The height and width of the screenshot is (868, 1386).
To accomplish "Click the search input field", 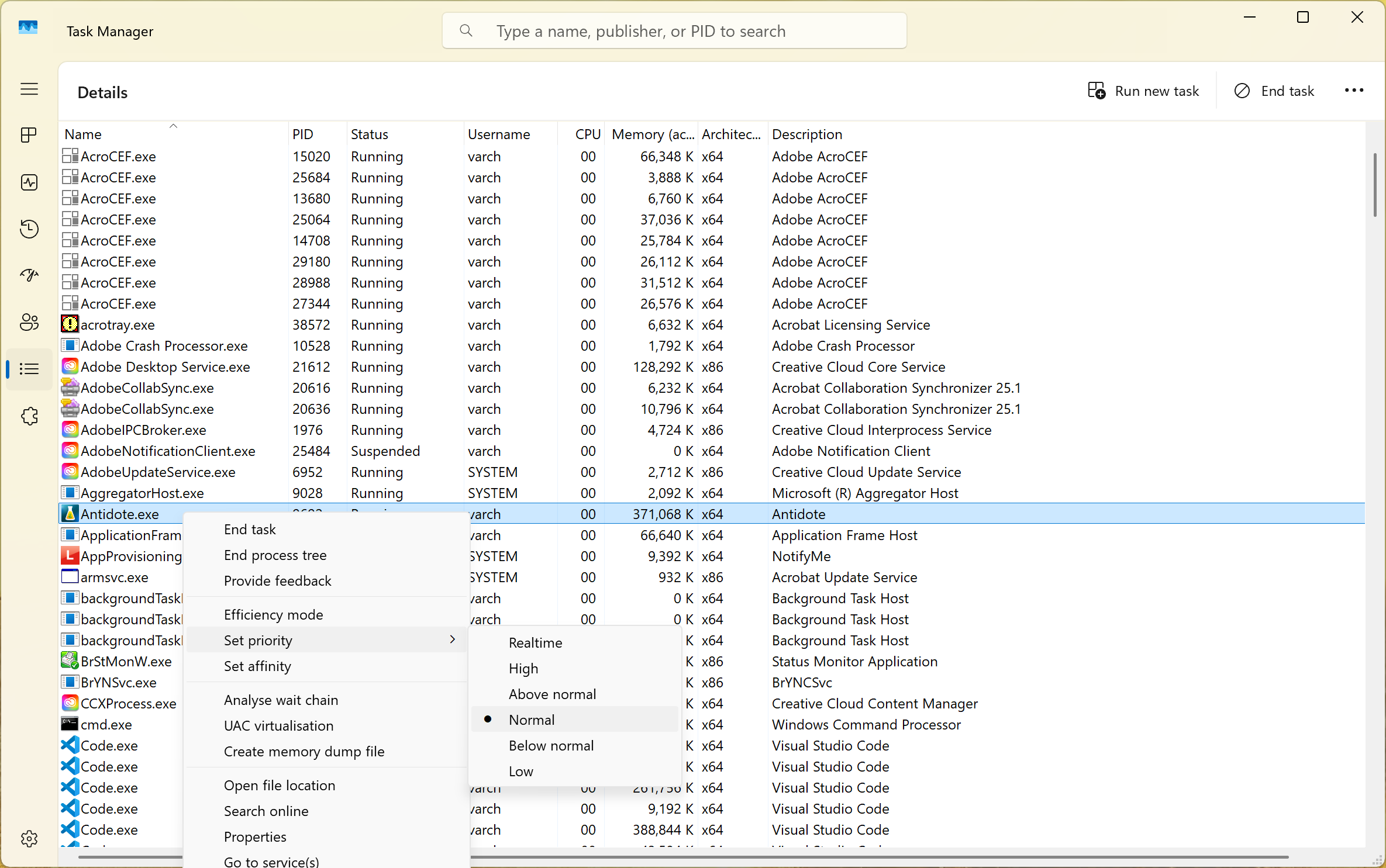I will tap(674, 30).
